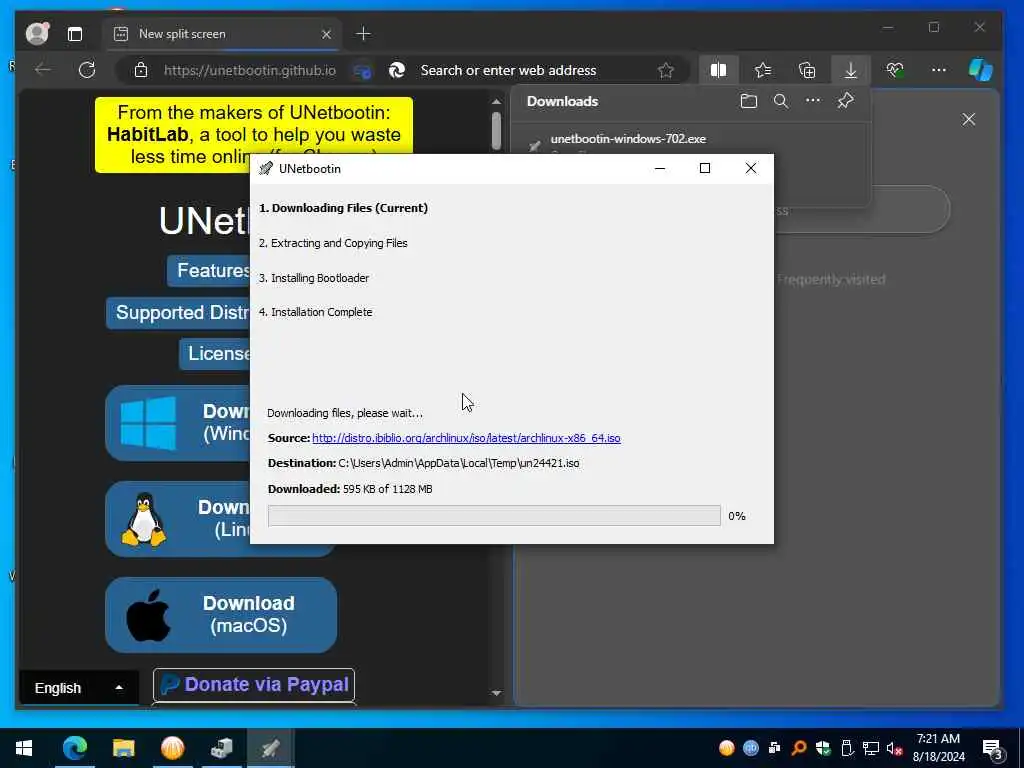
Task: Open downloads folder from Downloads panel
Action: pos(748,101)
